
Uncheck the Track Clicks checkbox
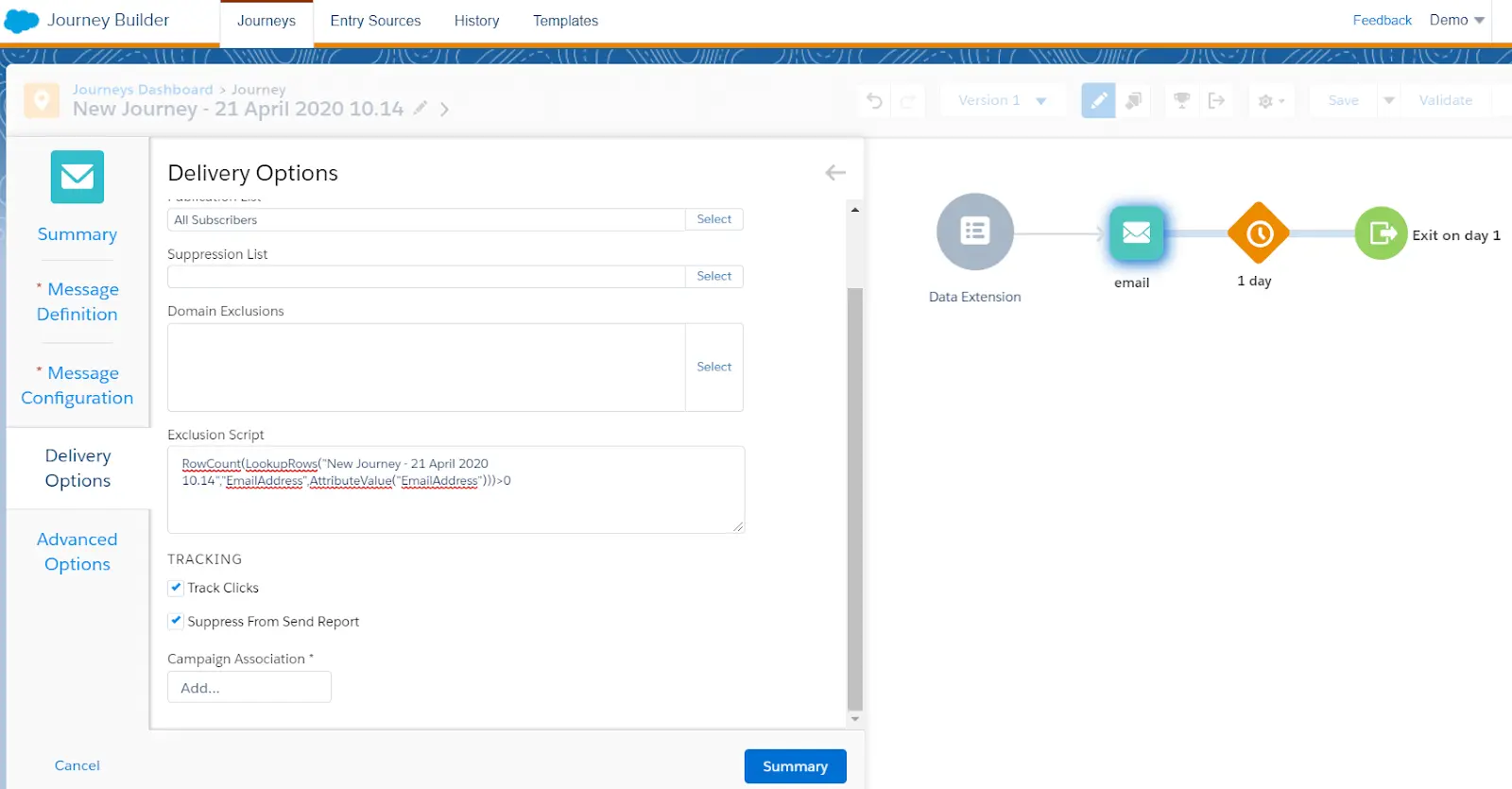coord(176,588)
